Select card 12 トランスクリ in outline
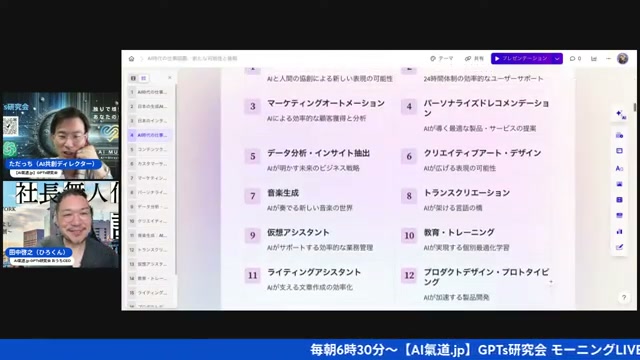This screenshot has height=360, width=640. [149, 250]
